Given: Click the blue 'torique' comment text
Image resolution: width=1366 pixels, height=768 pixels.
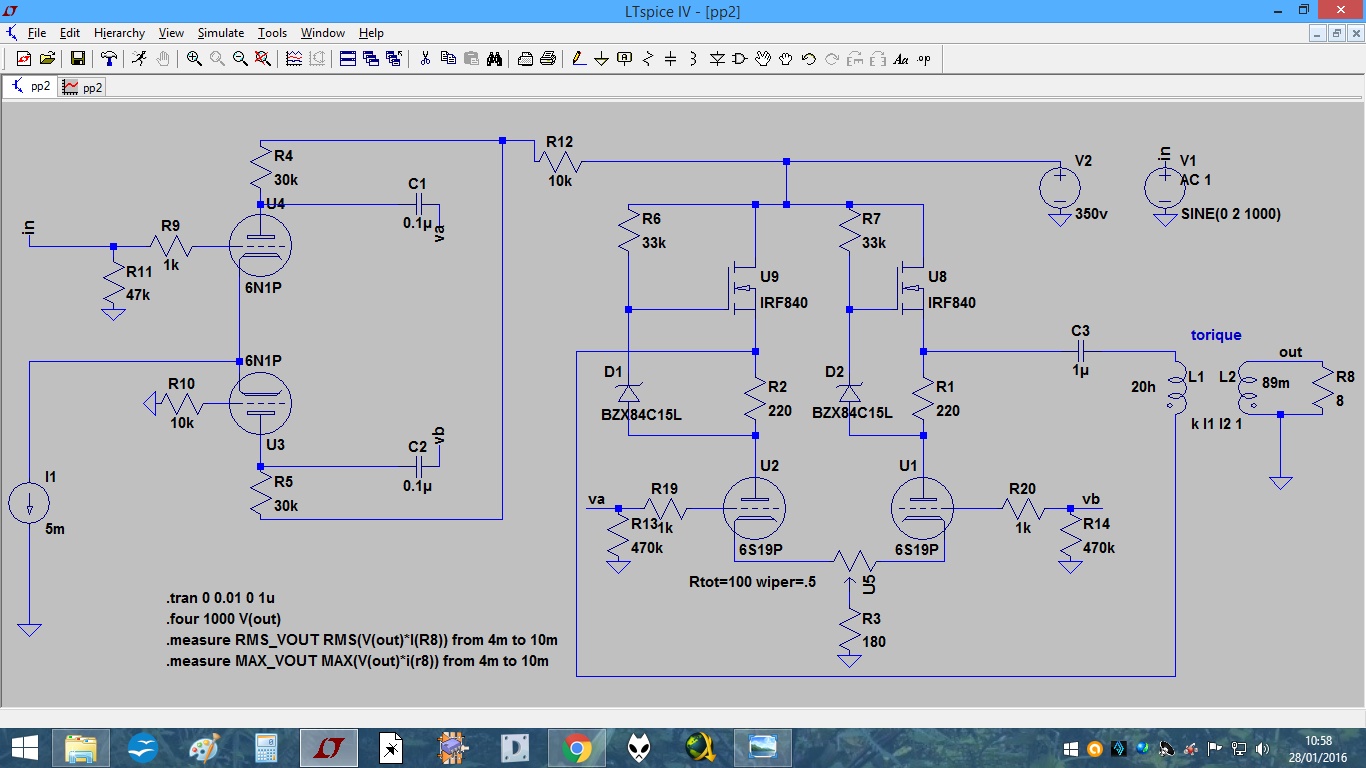Looking at the screenshot, I should click(1216, 336).
